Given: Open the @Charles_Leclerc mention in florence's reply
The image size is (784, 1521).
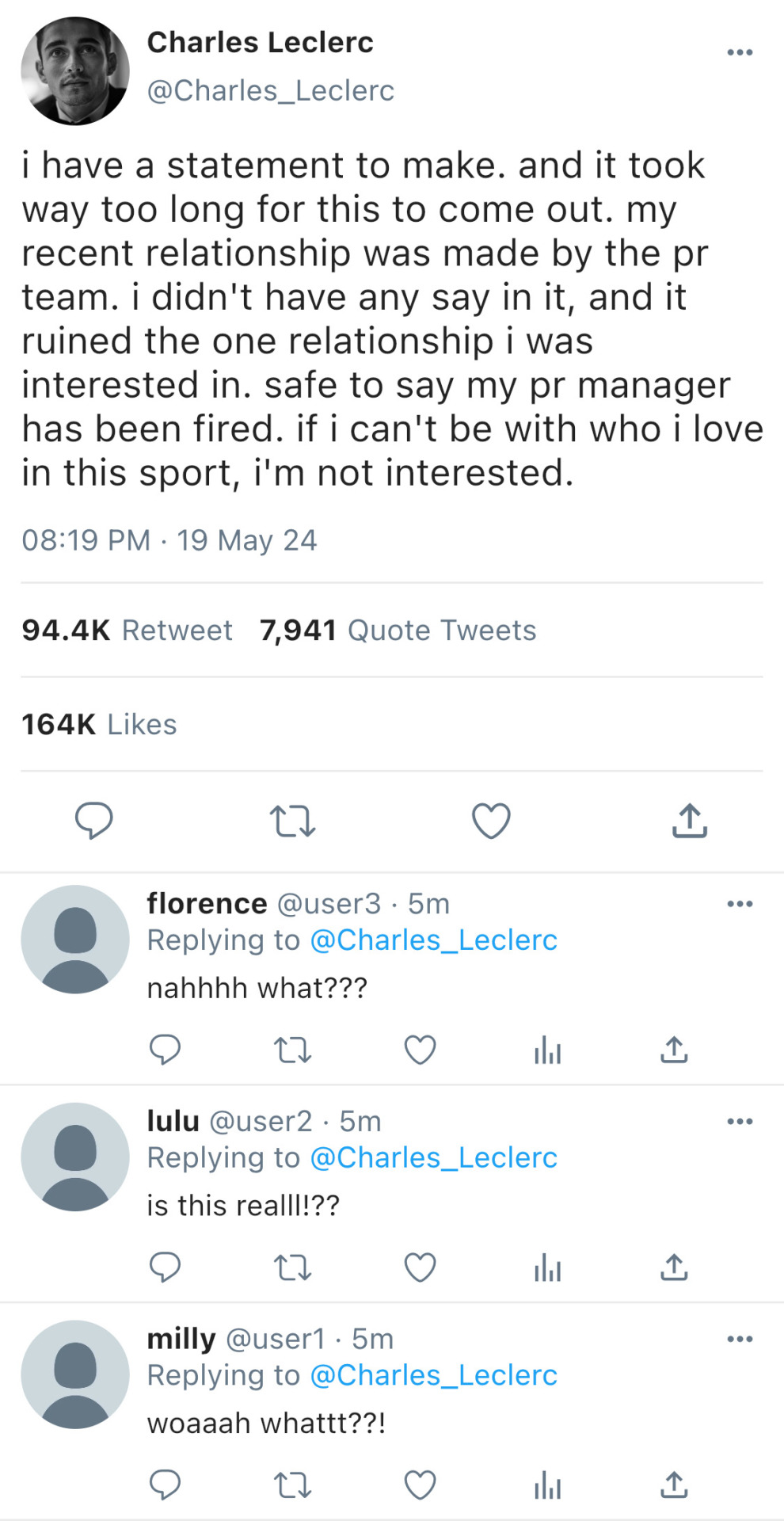Looking at the screenshot, I should pyautogui.click(x=433, y=940).
